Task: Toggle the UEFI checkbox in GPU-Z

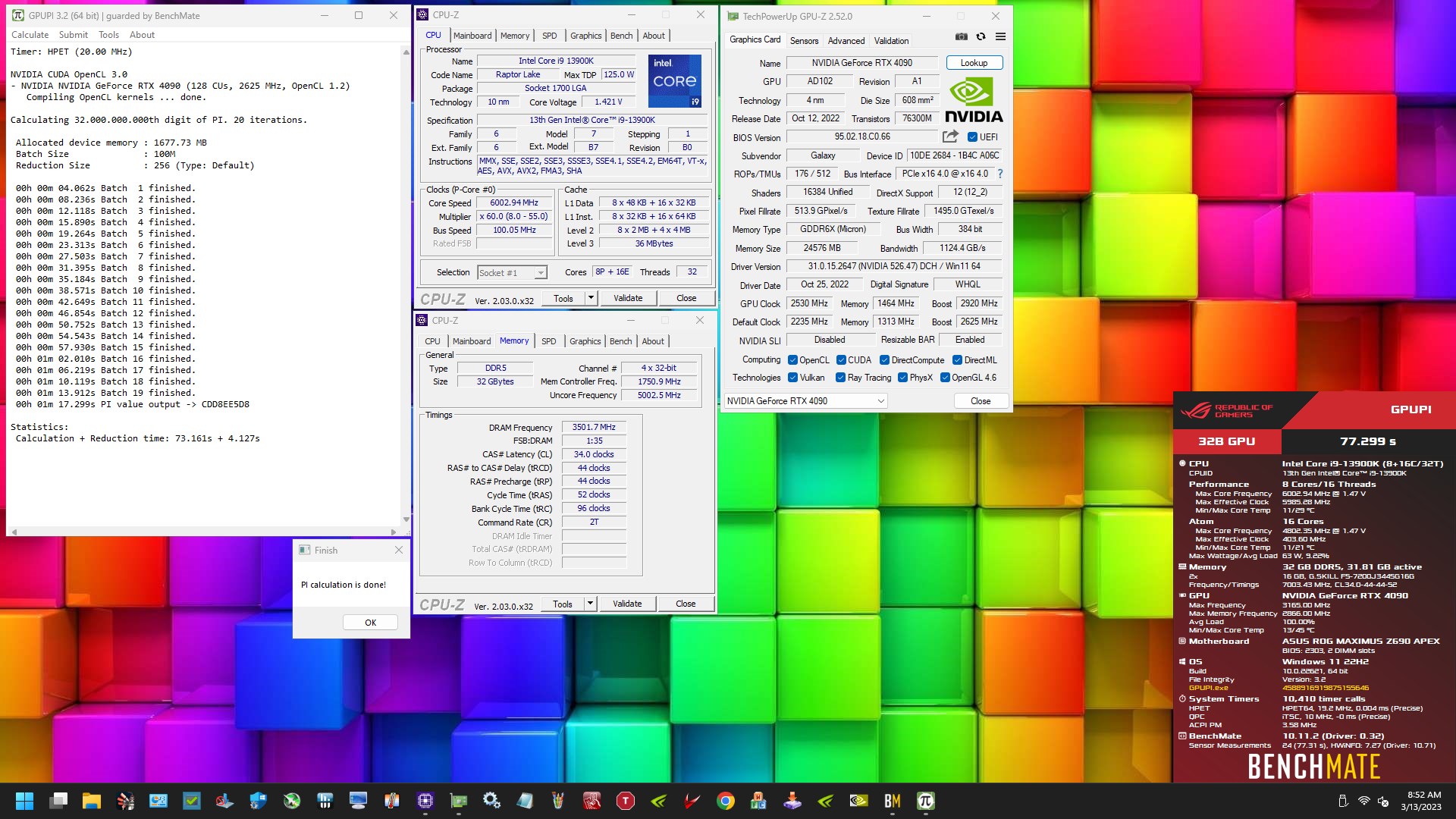Action: pyautogui.click(x=972, y=137)
